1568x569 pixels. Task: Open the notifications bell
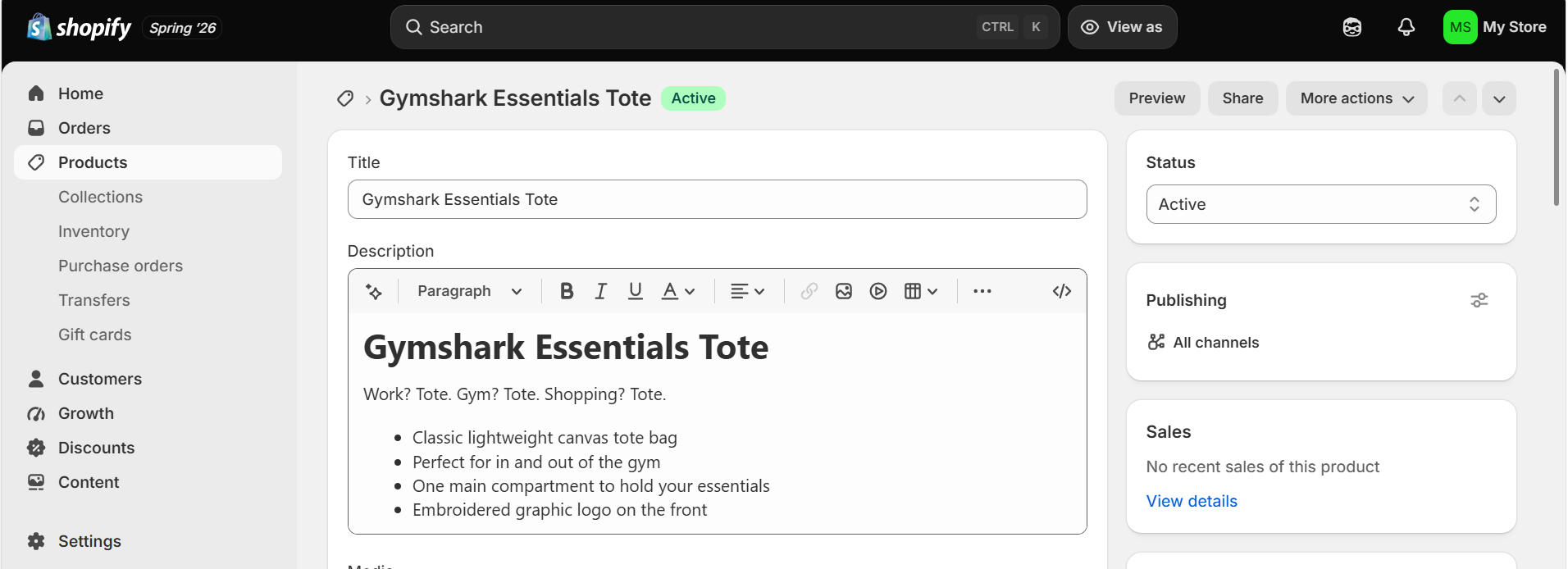click(x=1406, y=27)
